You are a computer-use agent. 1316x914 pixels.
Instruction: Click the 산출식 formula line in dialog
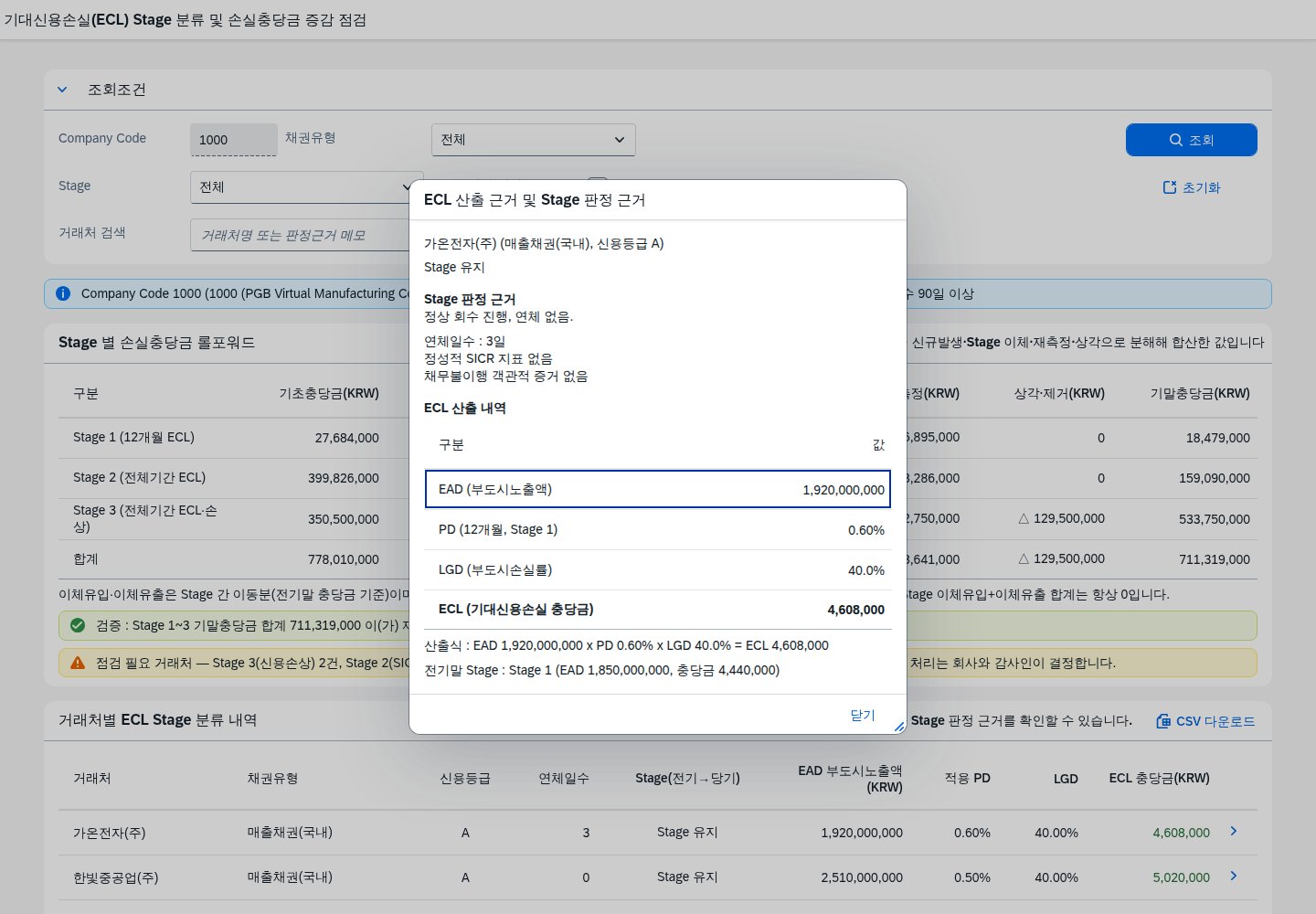[626, 645]
